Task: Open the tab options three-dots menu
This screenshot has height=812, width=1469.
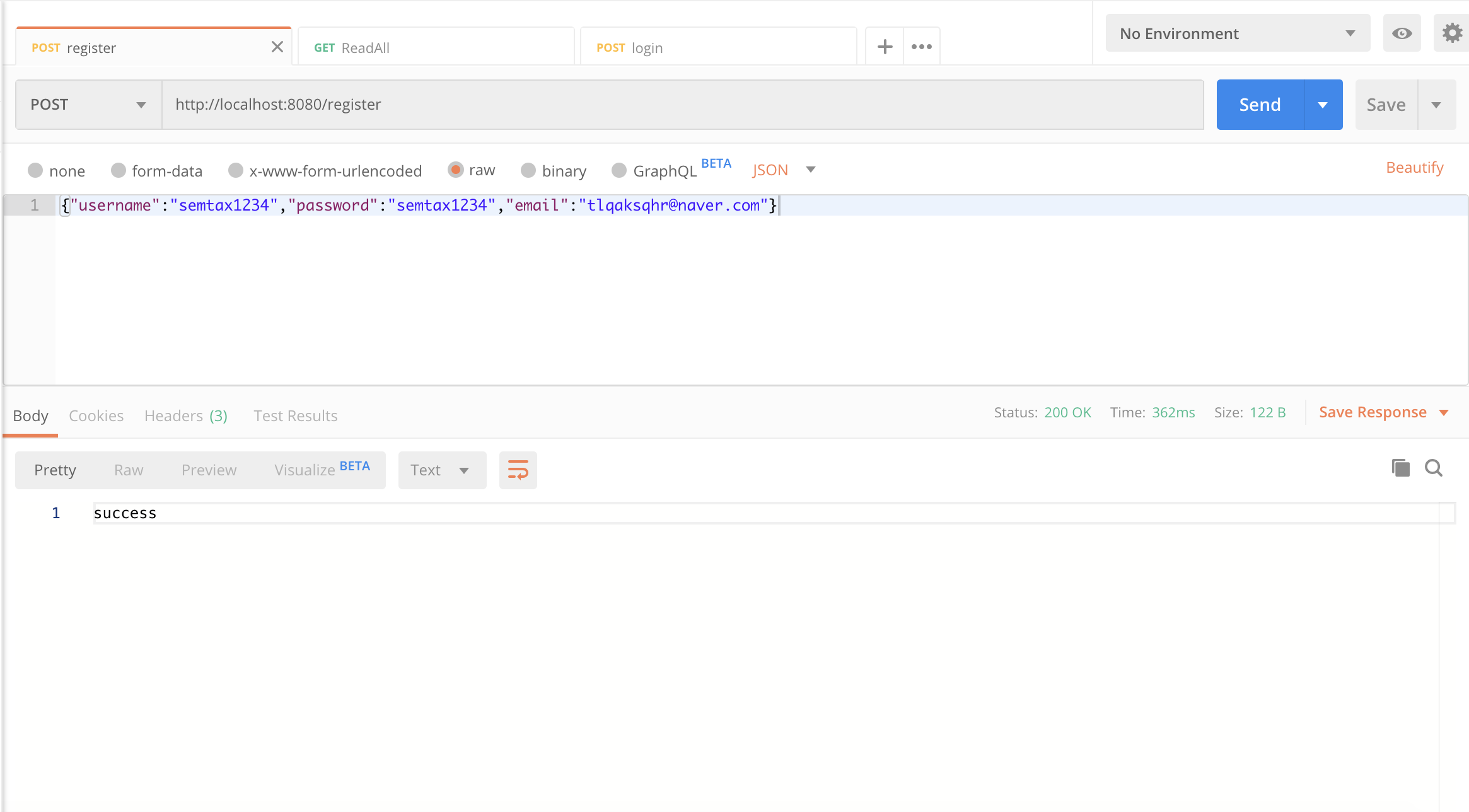Action: (921, 47)
